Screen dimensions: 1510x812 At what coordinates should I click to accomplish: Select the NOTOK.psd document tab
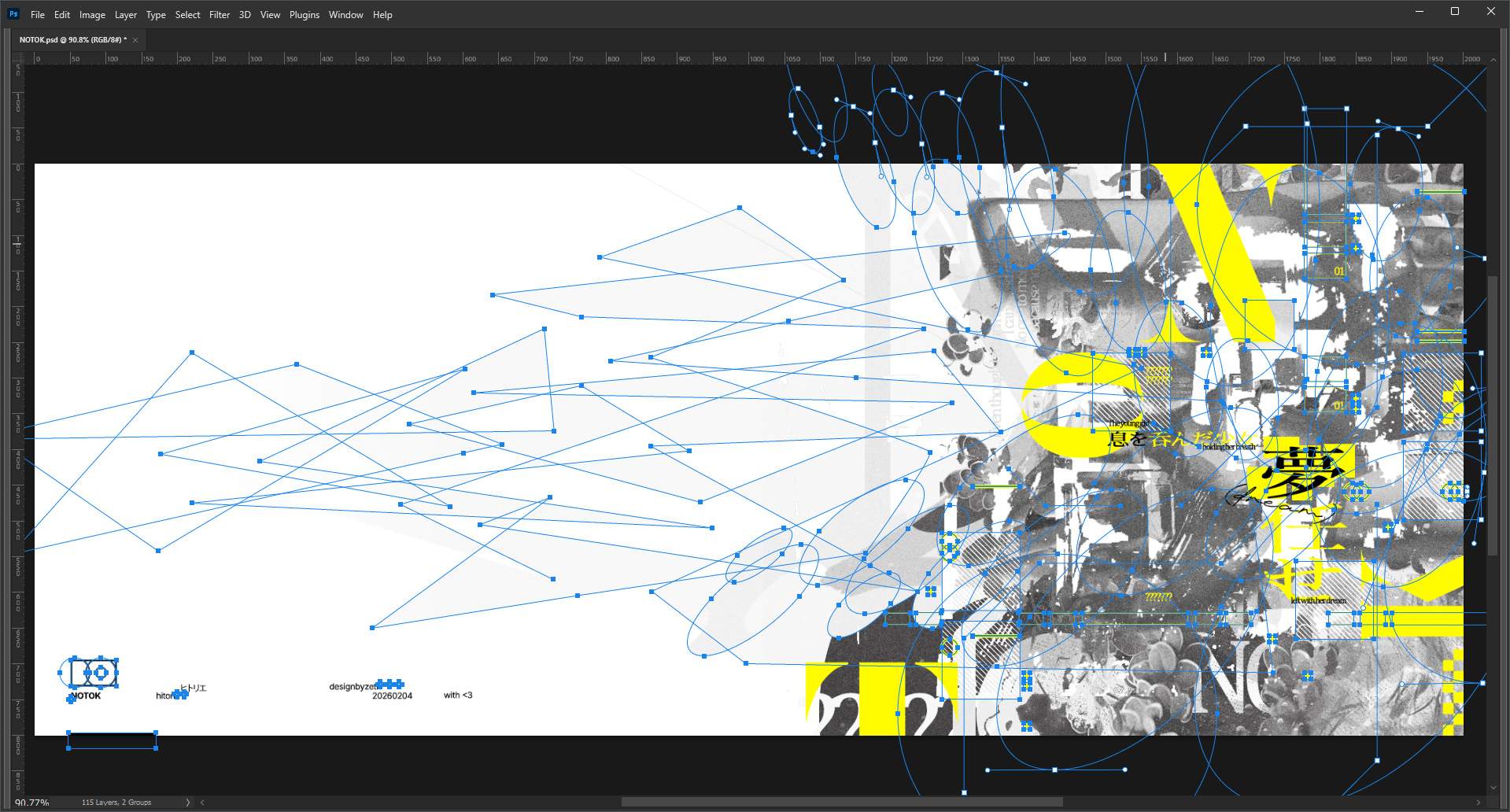point(72,40)
